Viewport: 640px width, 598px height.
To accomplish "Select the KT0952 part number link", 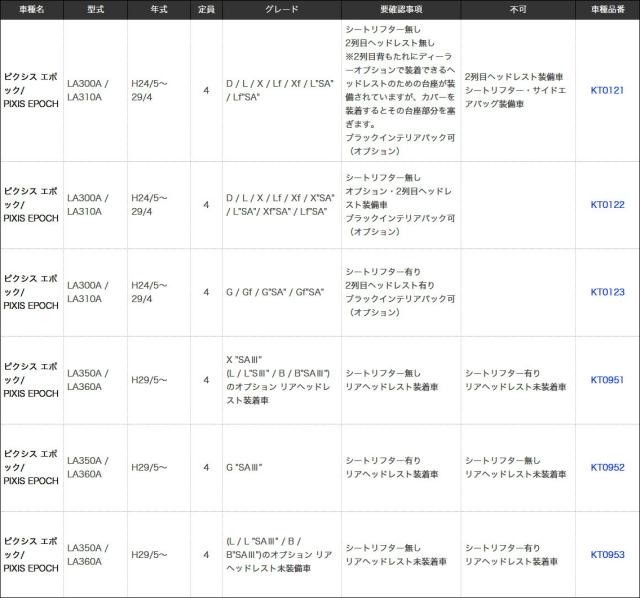I will [606, 467].
